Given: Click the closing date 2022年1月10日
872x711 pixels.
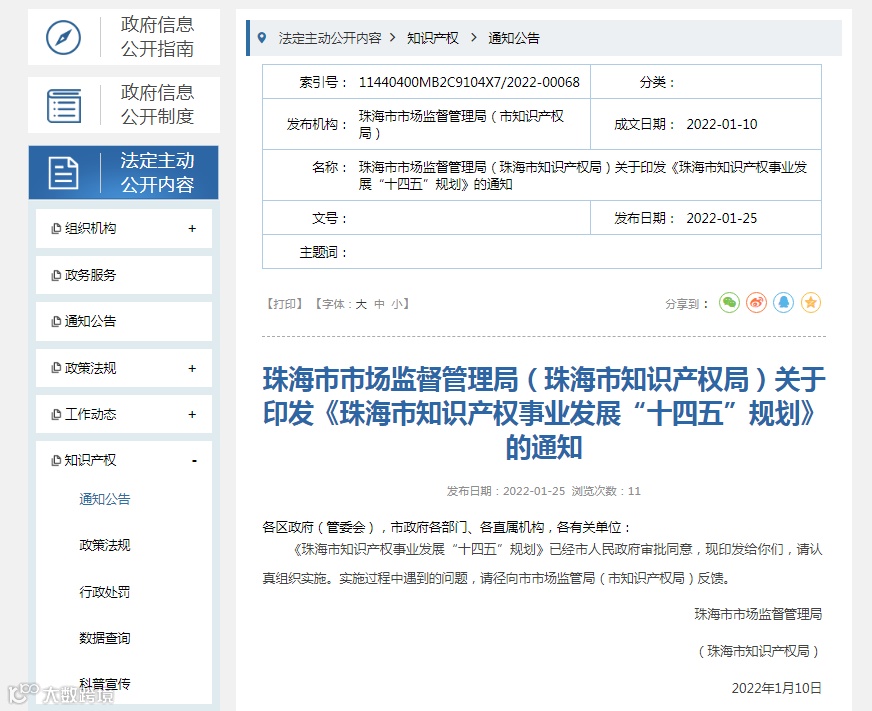Looking at the screenshot, I should [776, 688].
